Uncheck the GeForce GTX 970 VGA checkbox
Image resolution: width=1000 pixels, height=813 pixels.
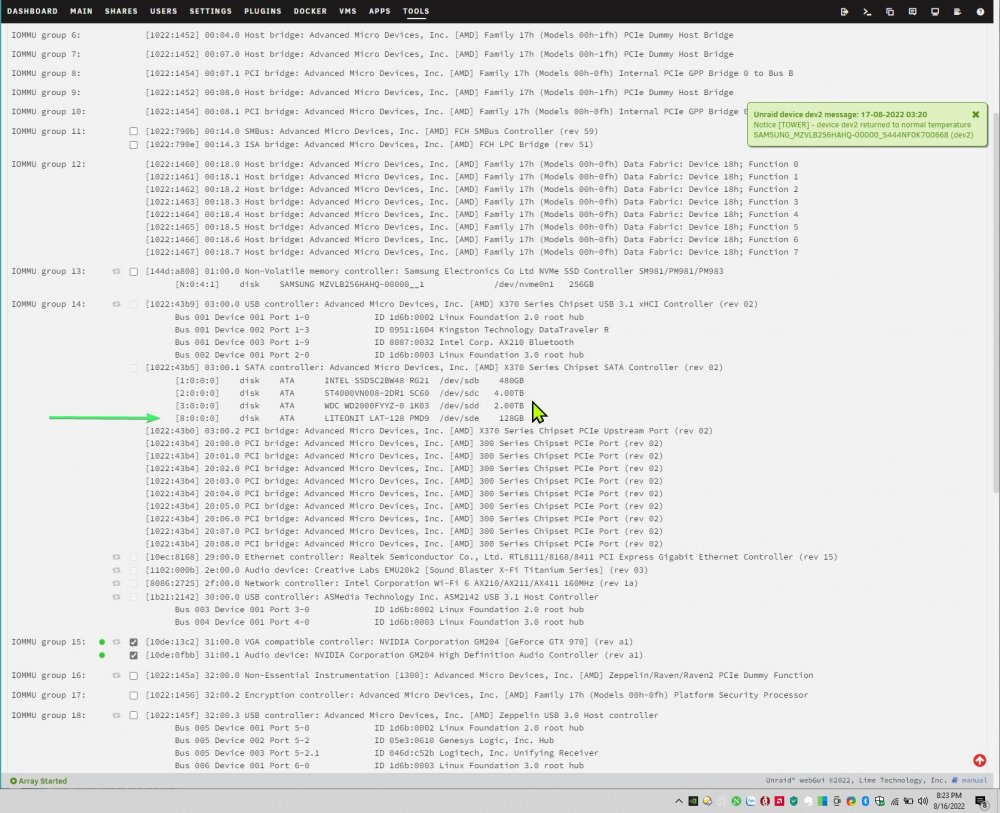133,642
